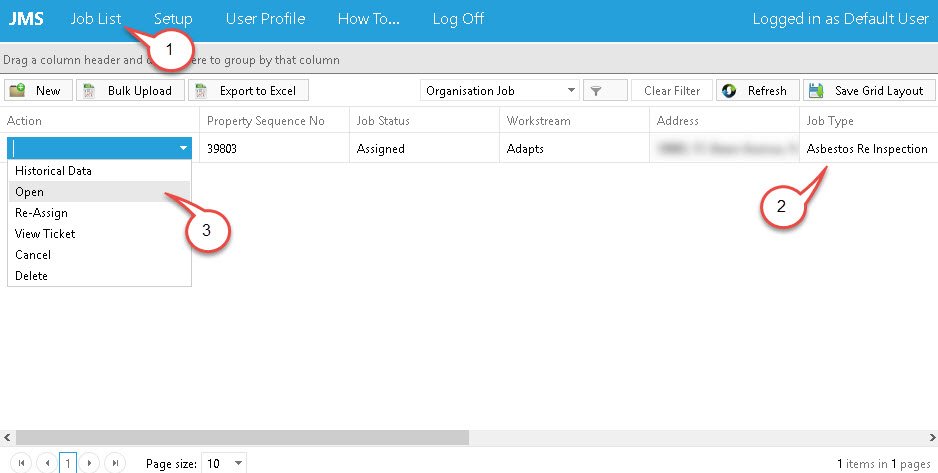The width and height of the screenshot is (938, 473).
Task: Go to first page of grid
Action: tap(21, 463)
